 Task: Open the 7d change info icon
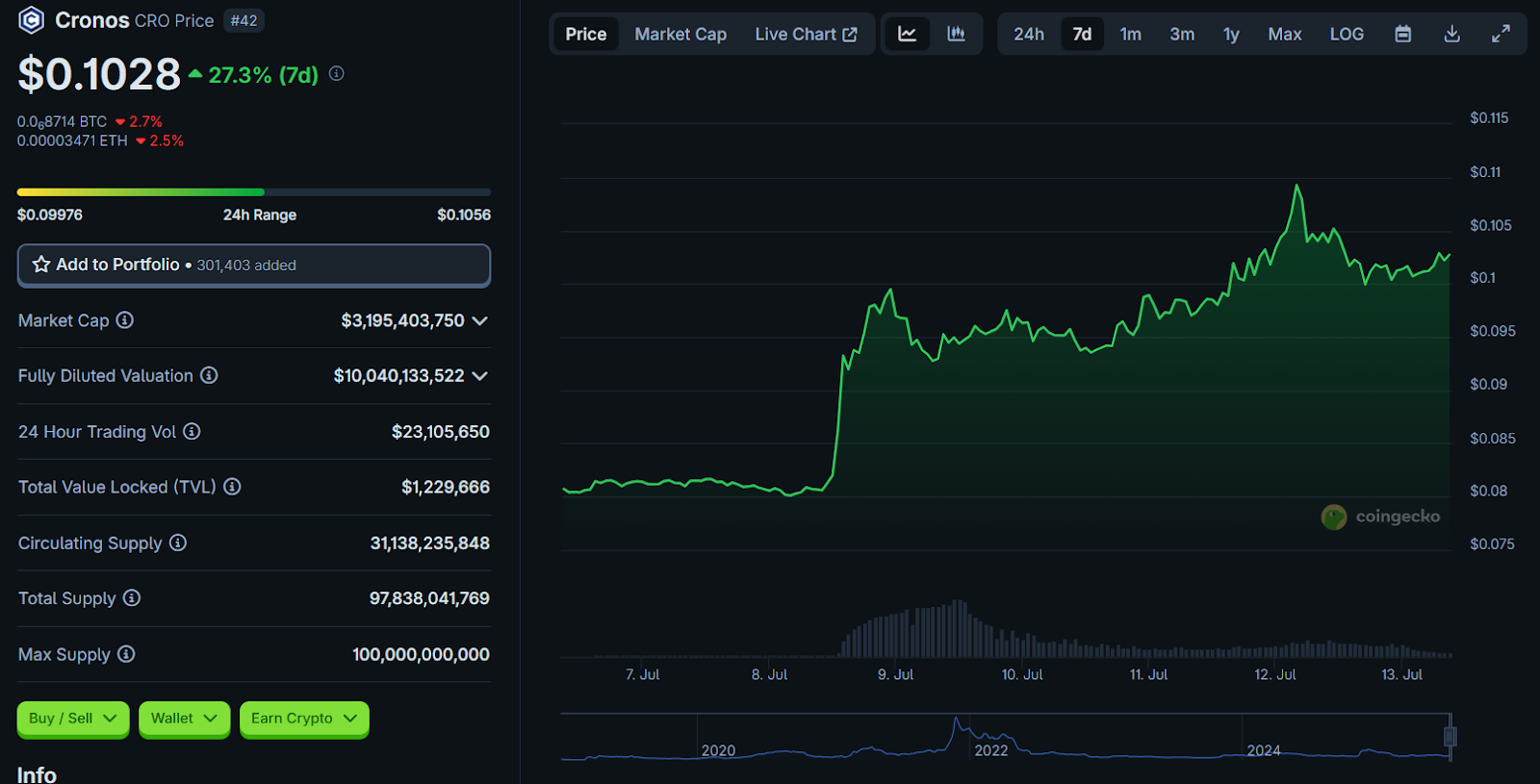click(x=336, y=73)
